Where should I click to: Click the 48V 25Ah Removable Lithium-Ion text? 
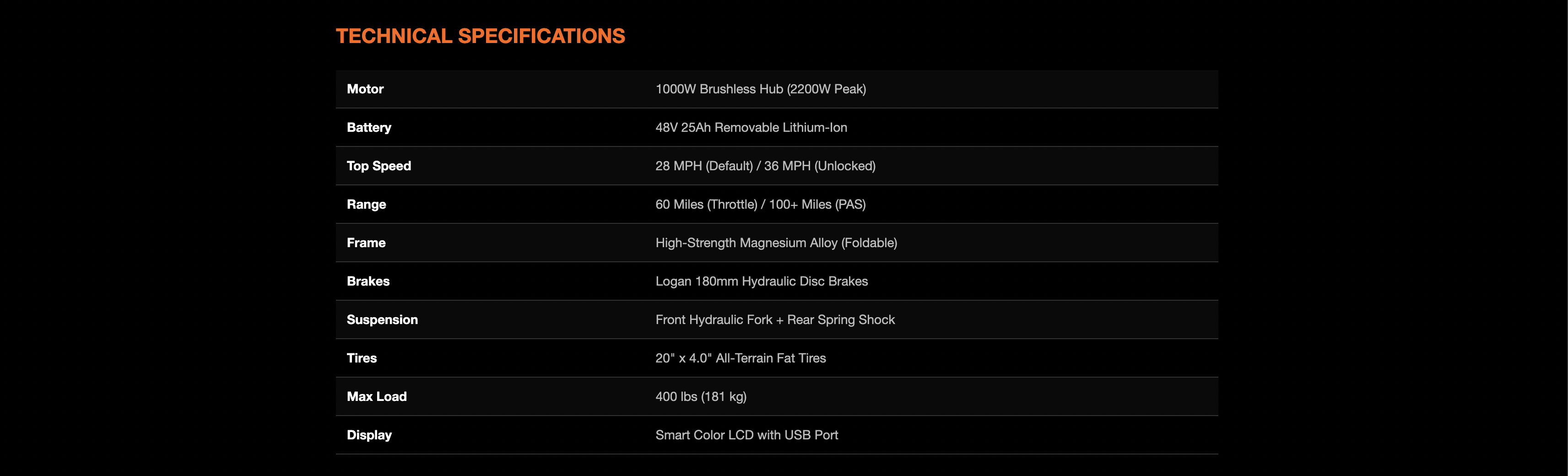pyautogui.click(x=751, y=127)
